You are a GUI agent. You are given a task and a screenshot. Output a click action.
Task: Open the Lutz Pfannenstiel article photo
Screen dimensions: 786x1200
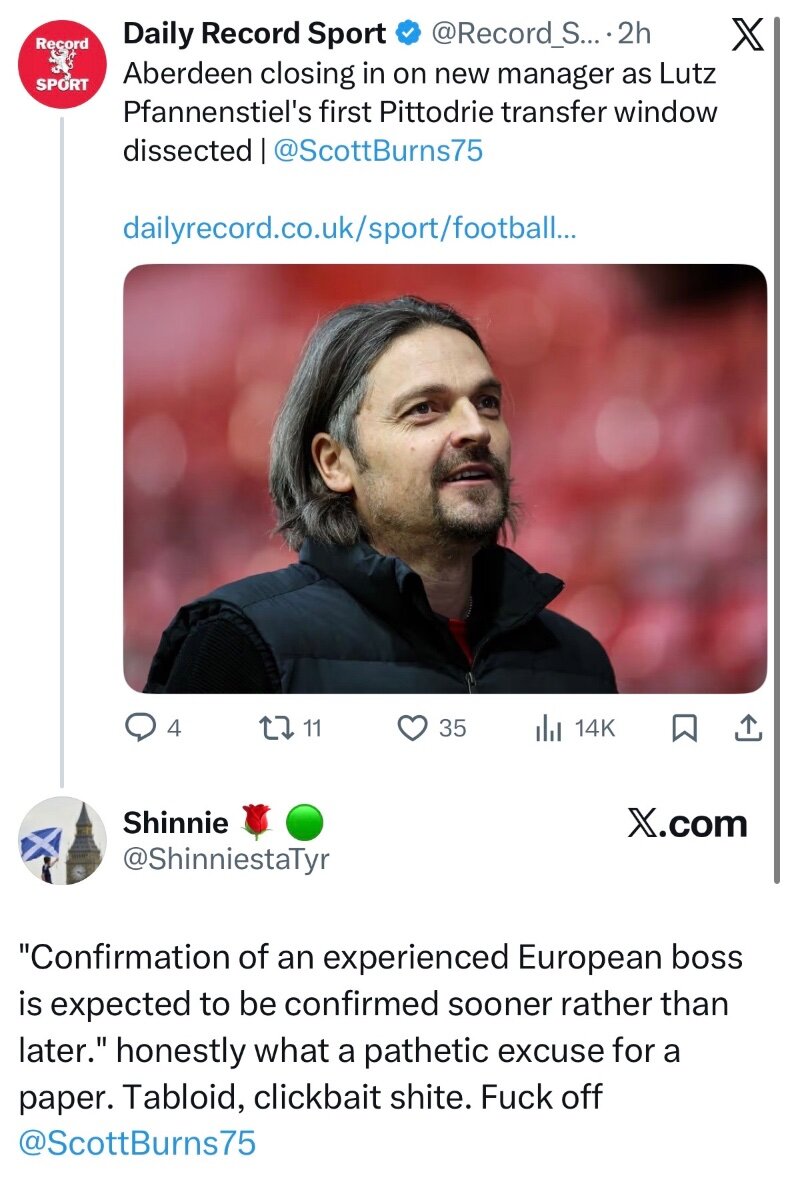click(x=445, y=478)
